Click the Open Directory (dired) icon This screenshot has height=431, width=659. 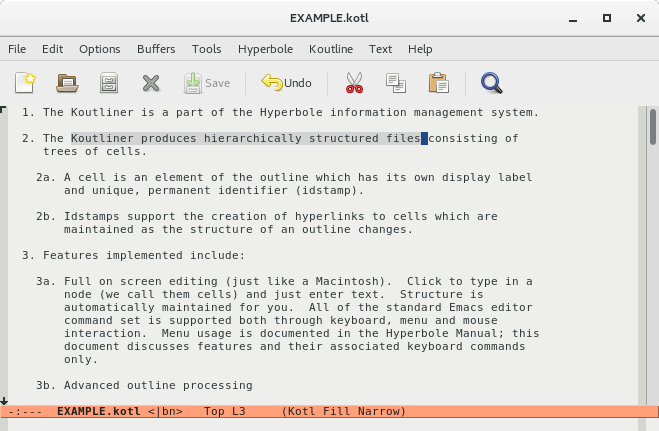(109, 83)
